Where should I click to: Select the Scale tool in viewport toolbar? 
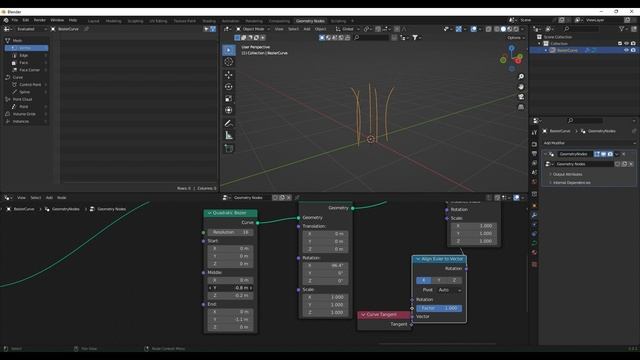229,98
